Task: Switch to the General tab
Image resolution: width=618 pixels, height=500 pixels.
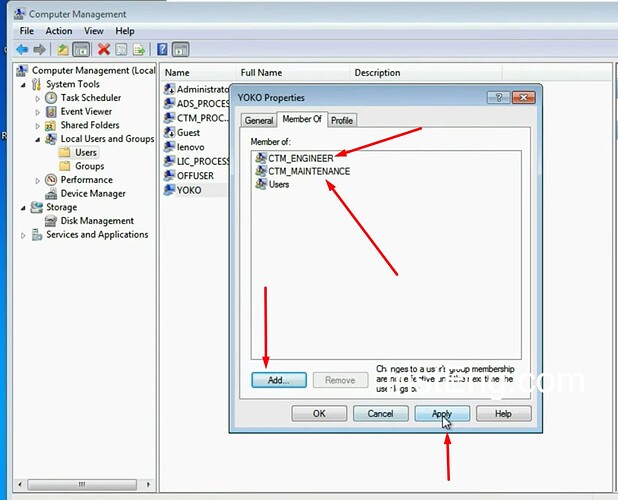Action: coord(259,120)
